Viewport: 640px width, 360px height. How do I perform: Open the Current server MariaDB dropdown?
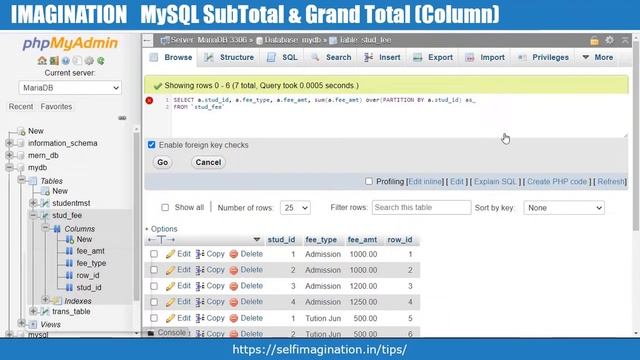click(x=70, y=88)
